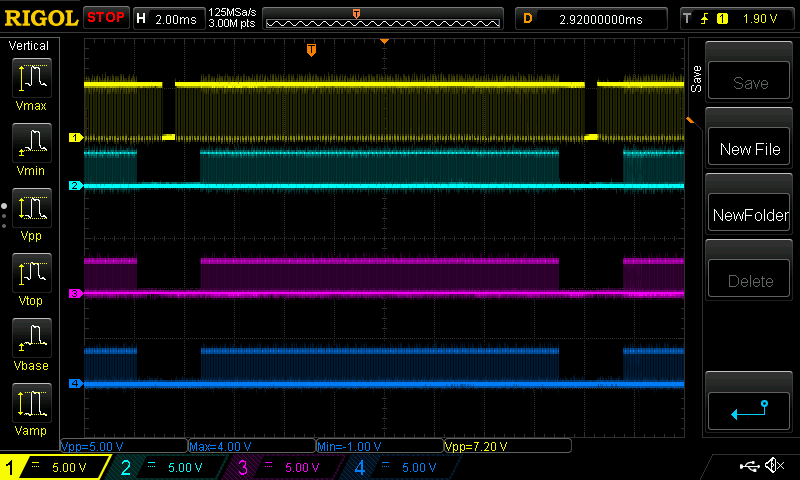This screenshot has height=480, width=800.
Task: Click the channel 2 cyan ground marker
Action: click(76, 186)
